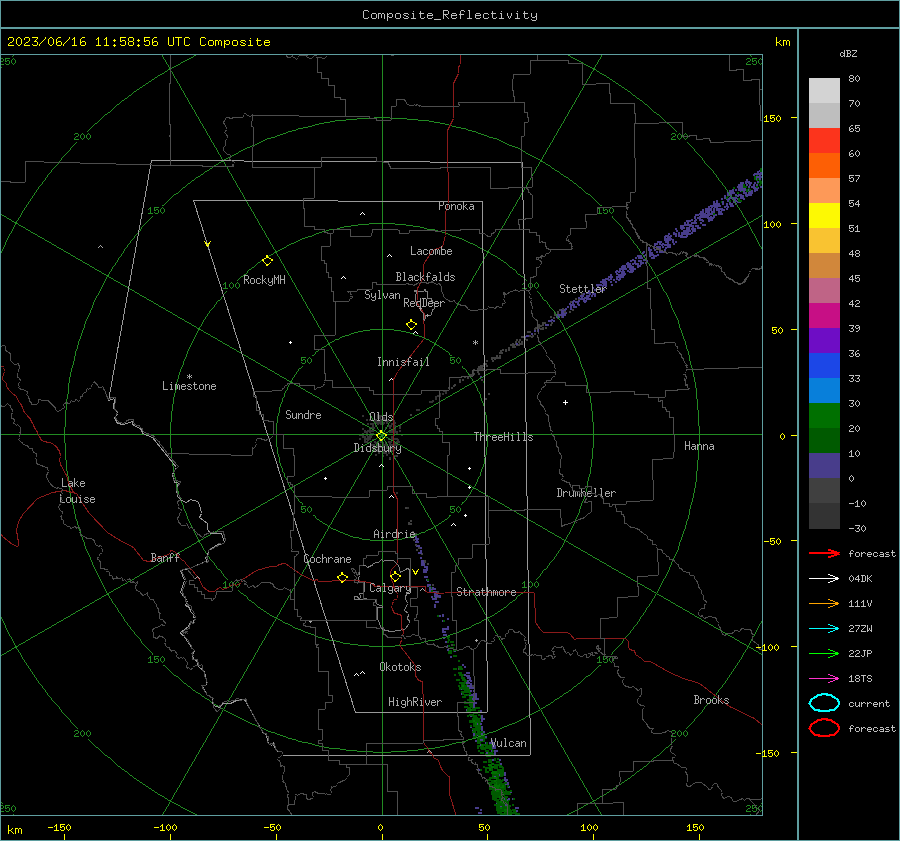Click the Sundre city label
Image resolution: width=900 pixels, height=841 pixels.
tap(303, 414)
